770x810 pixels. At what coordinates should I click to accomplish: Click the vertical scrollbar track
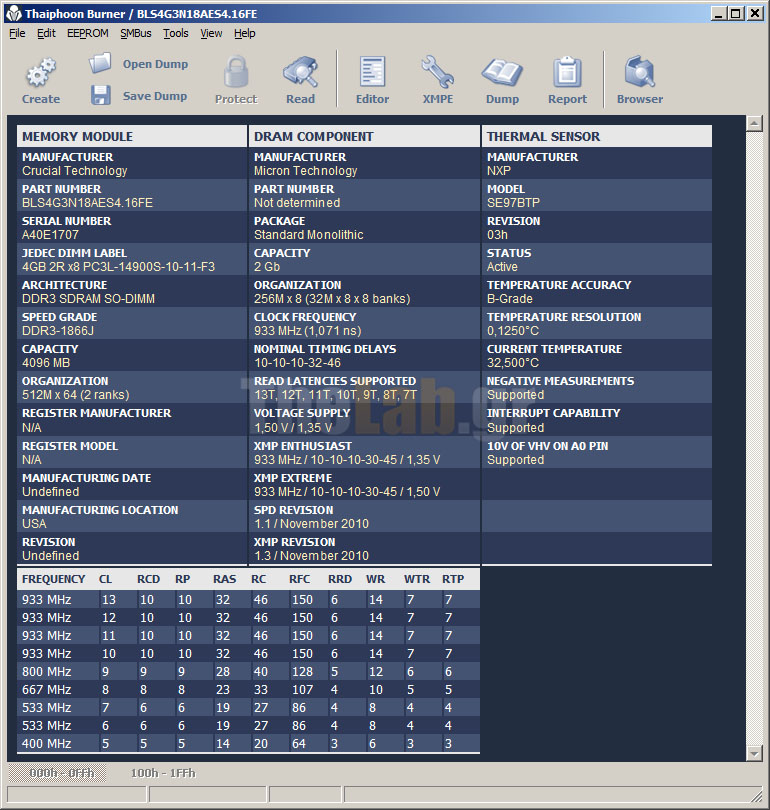tap(755, 439)
